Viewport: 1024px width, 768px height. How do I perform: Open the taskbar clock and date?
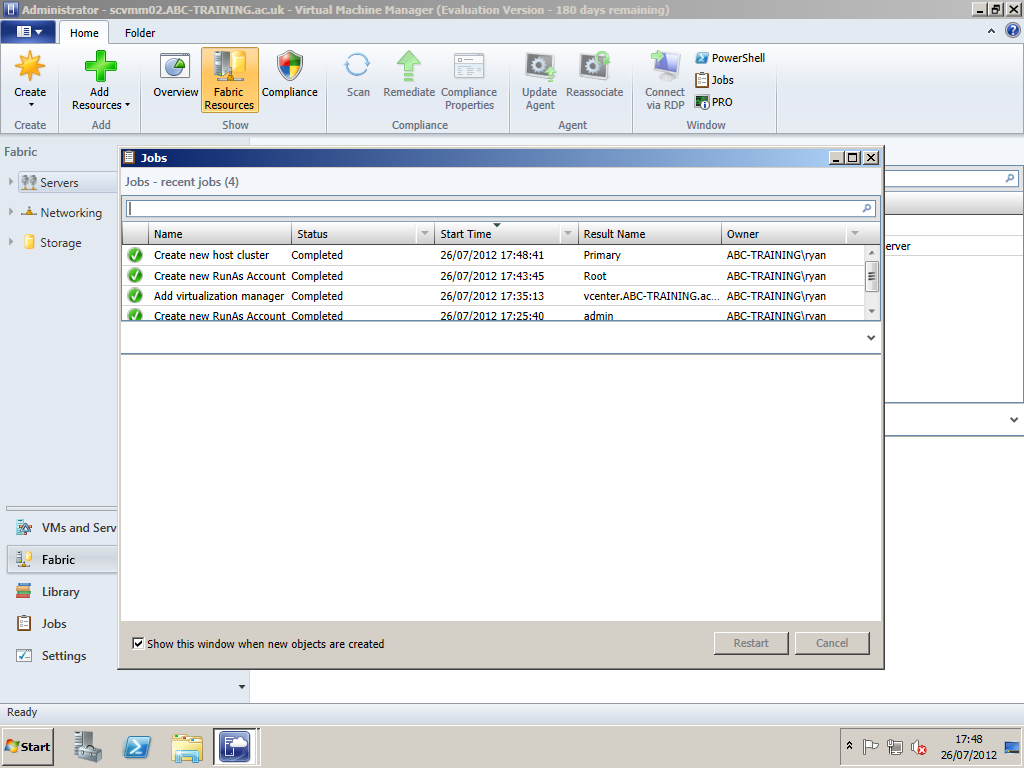point(968,746)
